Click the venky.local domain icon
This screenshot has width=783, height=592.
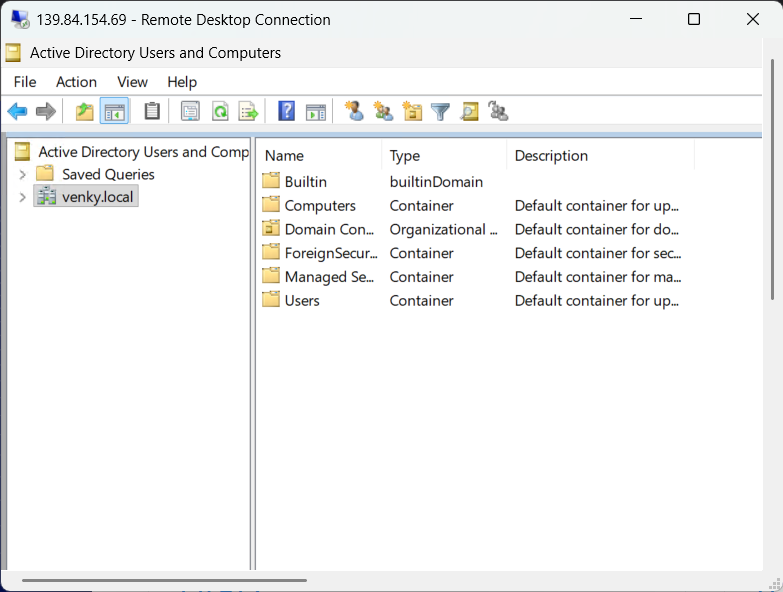pyautogui.click(x=46, y=196)
